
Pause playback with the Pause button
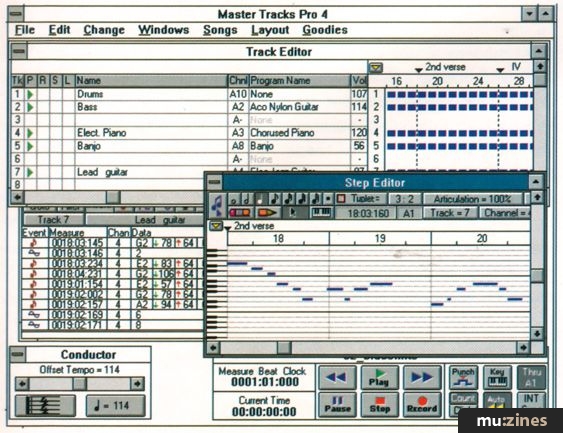click(337, 405)
